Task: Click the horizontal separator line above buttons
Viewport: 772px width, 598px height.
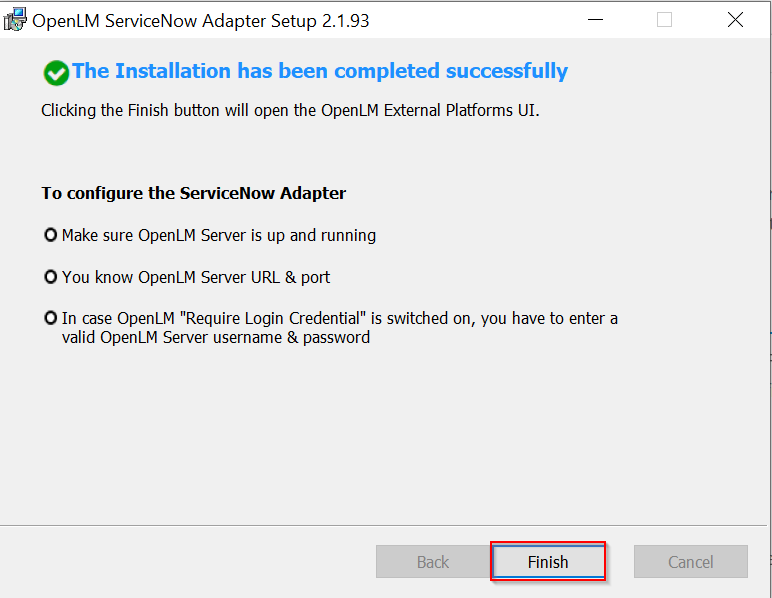Action: point(380,525)
